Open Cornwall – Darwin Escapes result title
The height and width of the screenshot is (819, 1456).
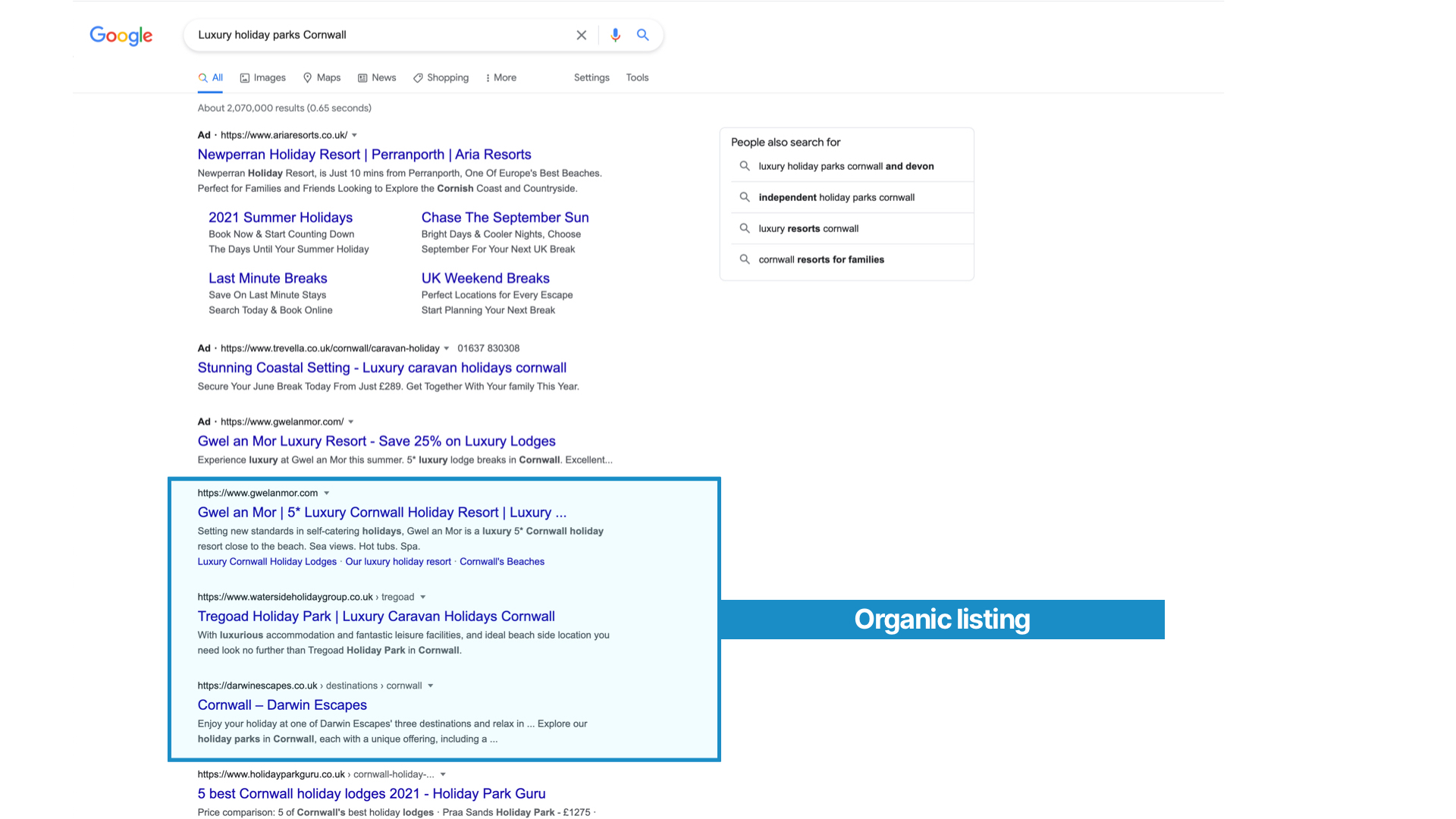coord(282,705)
